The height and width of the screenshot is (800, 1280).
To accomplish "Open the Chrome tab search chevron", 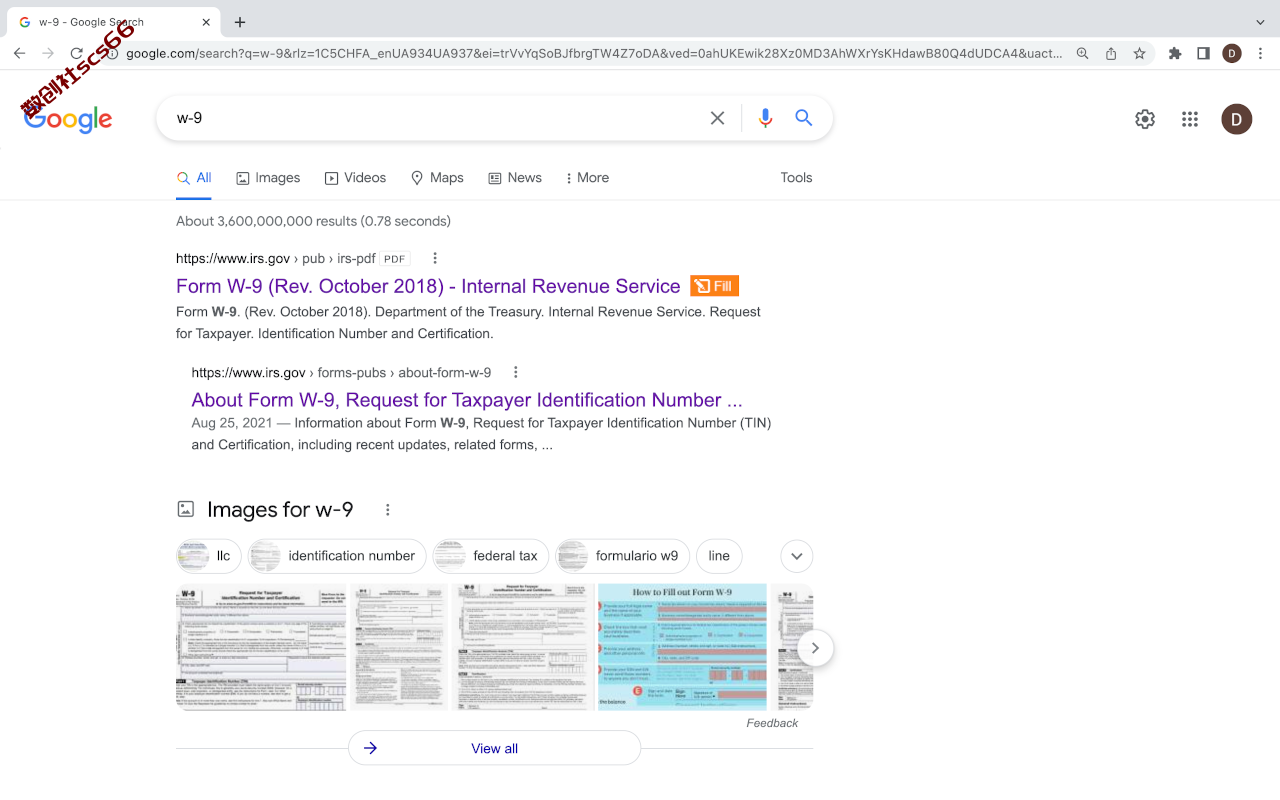I will pos(1260,22).
